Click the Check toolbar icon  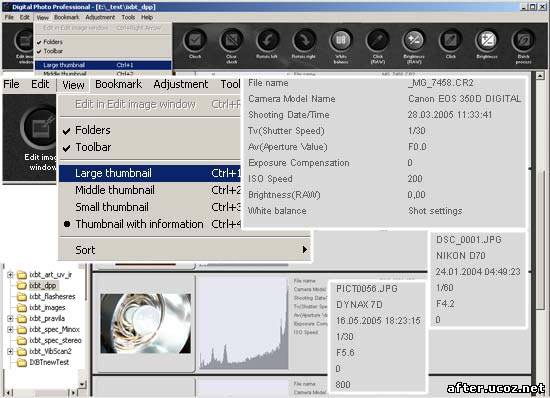tap(195, 41)
